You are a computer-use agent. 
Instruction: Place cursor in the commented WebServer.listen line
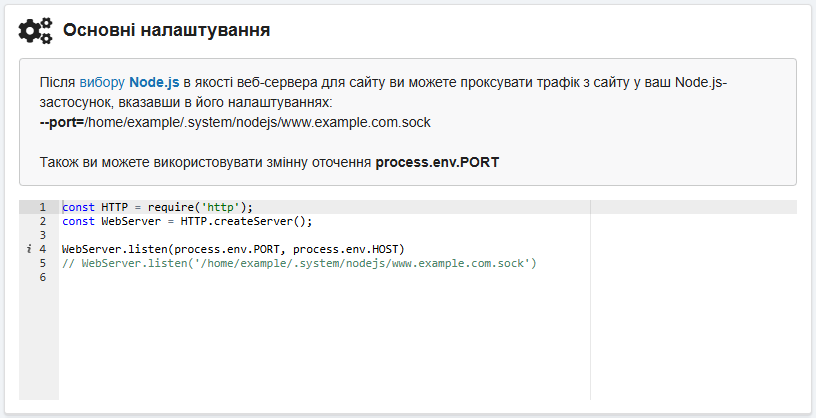(300, 263)
